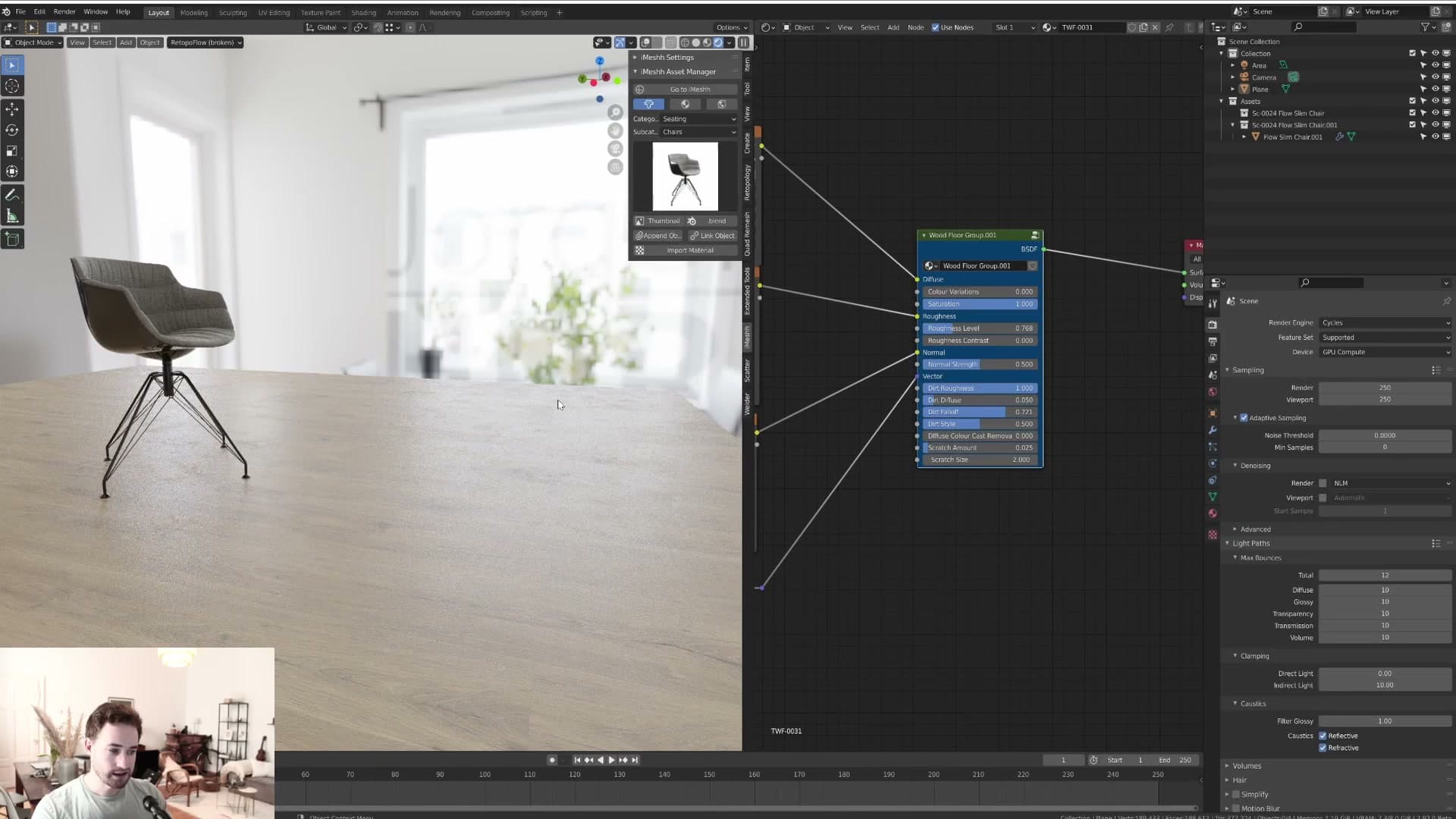The width and height of the screenshot is (1456, 819).
Task: Open the Output properties tab icon
Action: click(1213, 341)
